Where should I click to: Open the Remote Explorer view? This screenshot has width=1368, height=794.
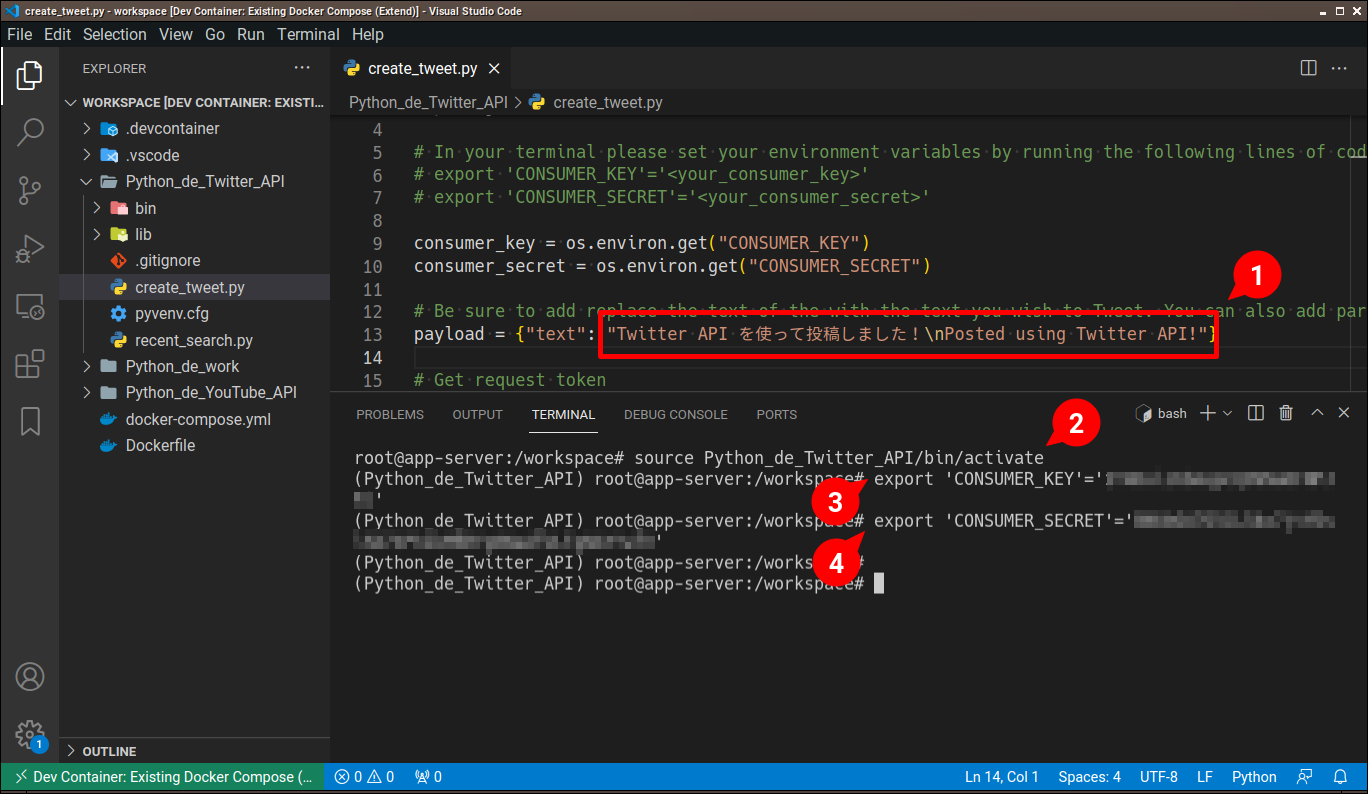30,308
